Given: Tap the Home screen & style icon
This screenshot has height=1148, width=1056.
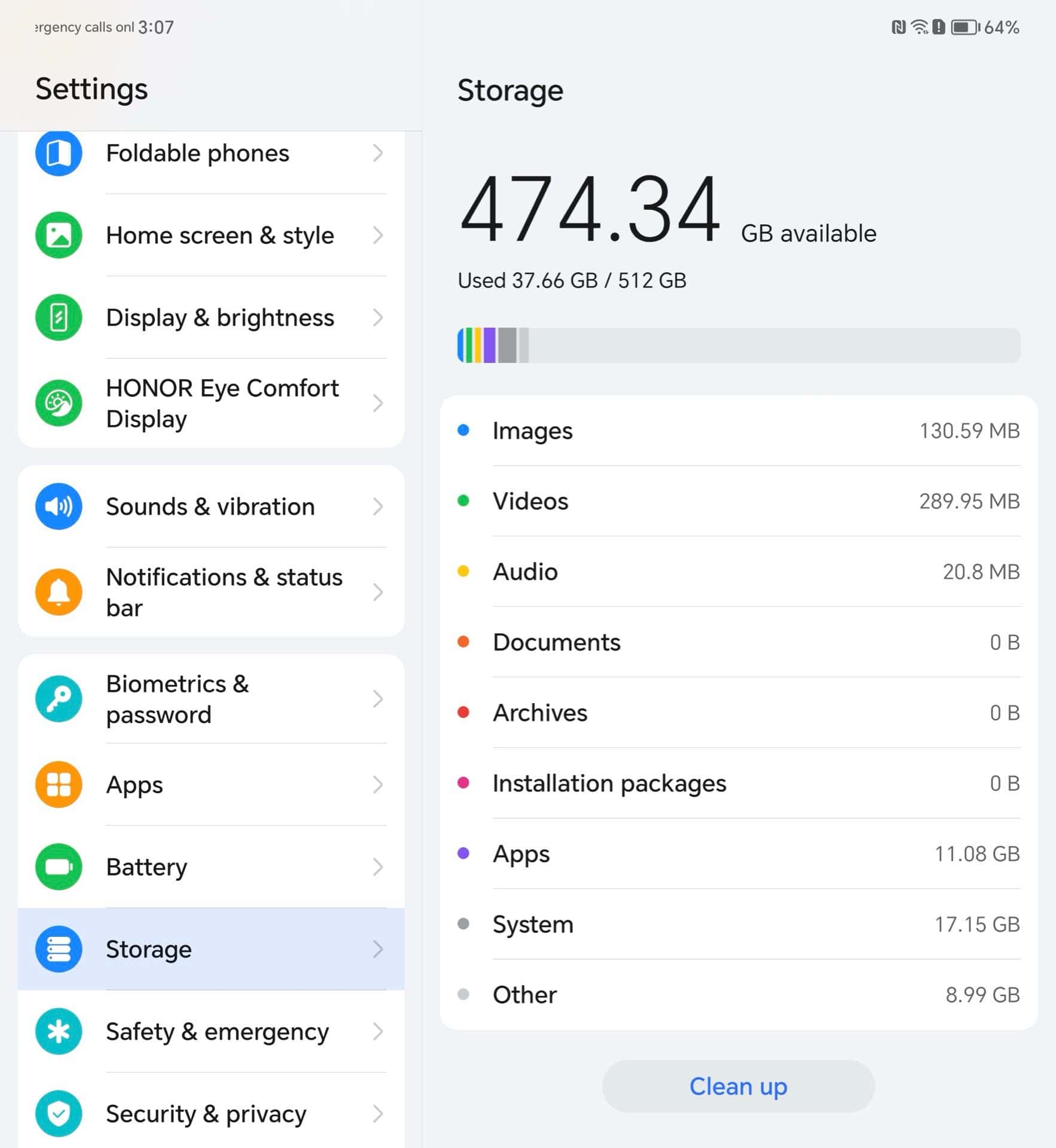Looking at the screenshot, I should [x=59, y=235].
